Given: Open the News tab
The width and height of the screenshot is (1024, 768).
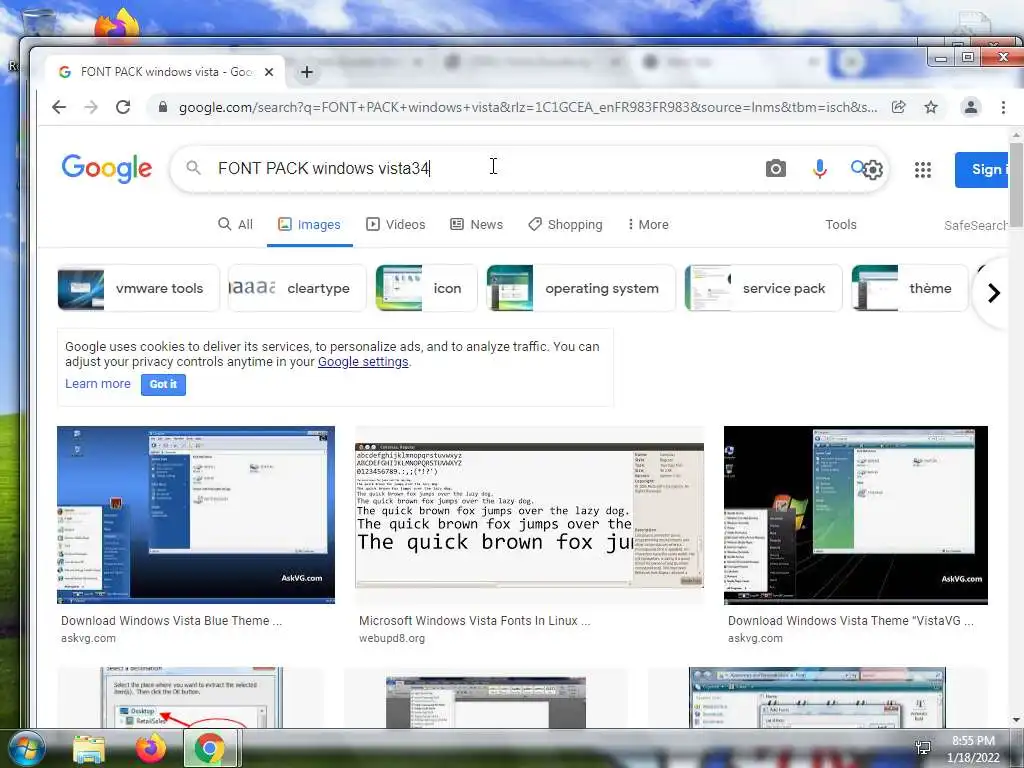Looking at the screenshot, I should [x=477, y=225].
